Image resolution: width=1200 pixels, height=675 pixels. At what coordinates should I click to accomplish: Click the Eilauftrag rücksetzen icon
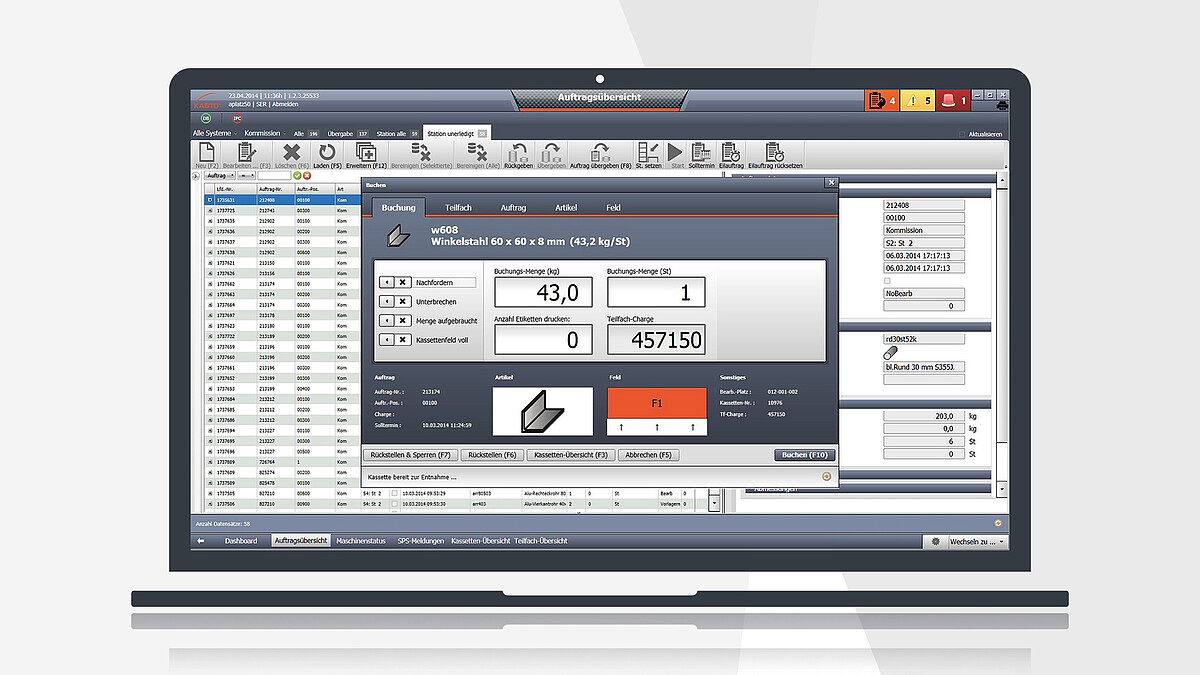click(774, 153)
